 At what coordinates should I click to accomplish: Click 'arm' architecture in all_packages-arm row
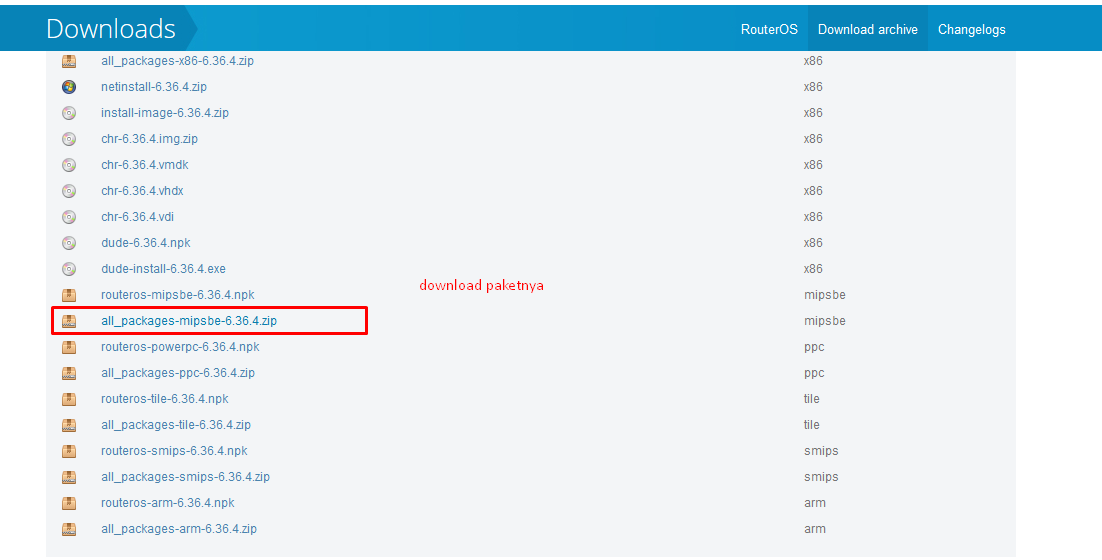pyautogui.click(x=815, y=529)
